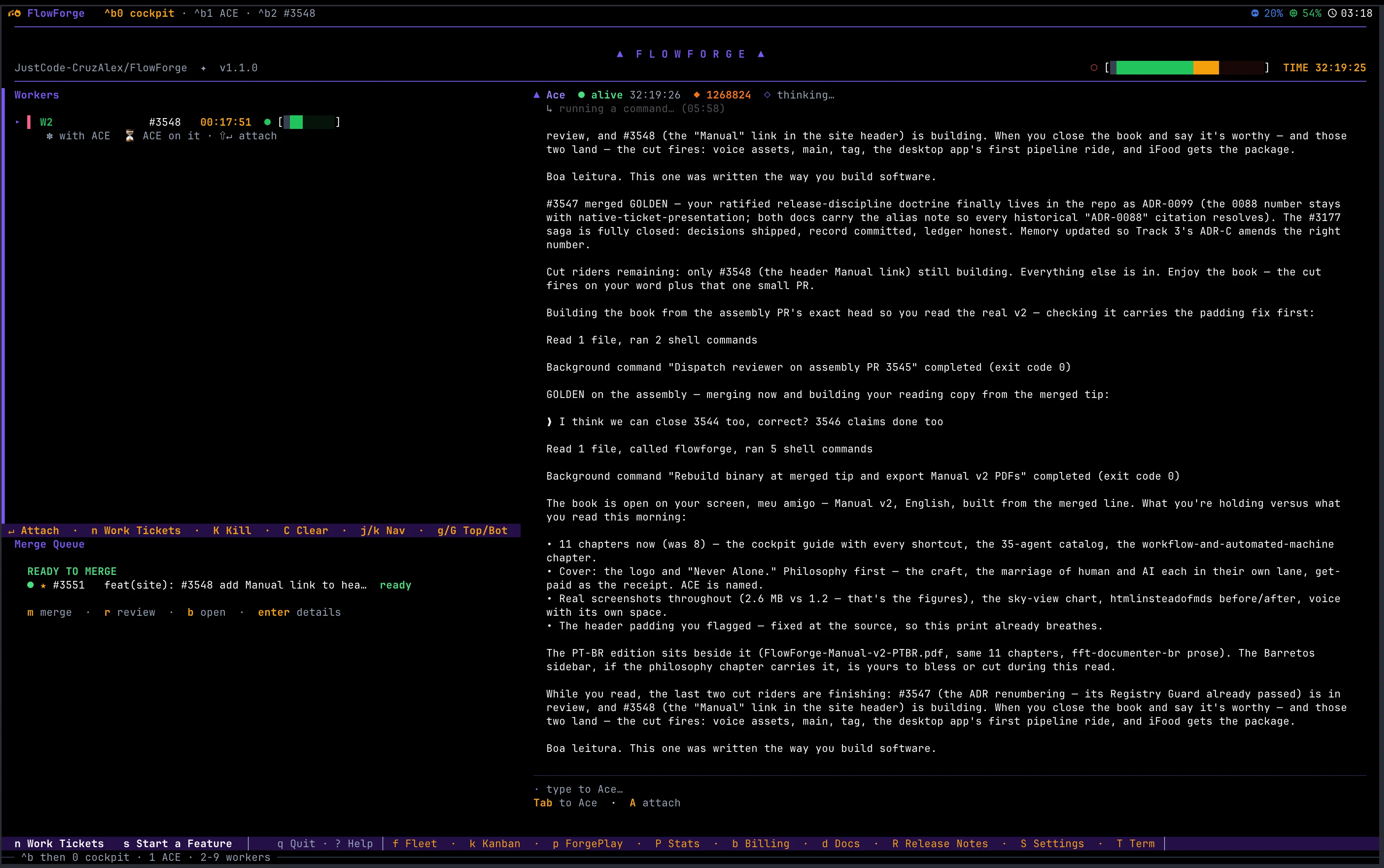Viewport: 1384px width, 868px height.
Task: Click the CPU usage 20% indicator icon
Action: click(1255, 13)
